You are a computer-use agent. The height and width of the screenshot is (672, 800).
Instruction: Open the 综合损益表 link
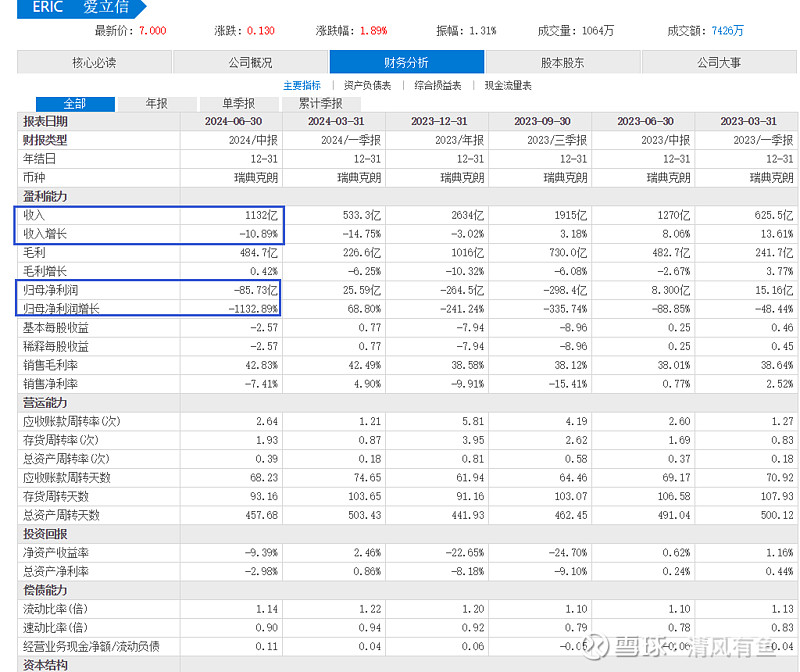click(x=438, y=85)
